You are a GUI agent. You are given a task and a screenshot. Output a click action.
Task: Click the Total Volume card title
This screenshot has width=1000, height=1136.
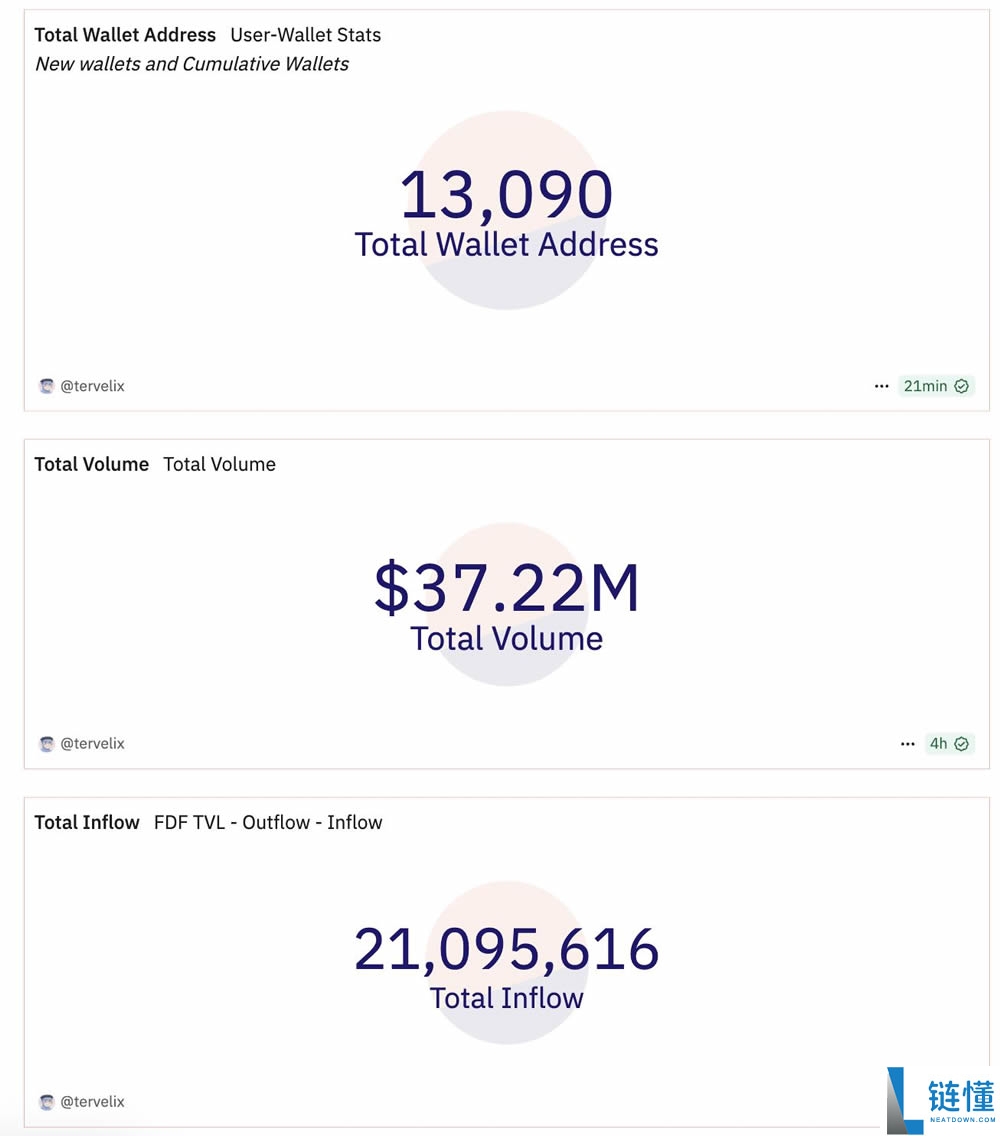click(x=91, y=464)
